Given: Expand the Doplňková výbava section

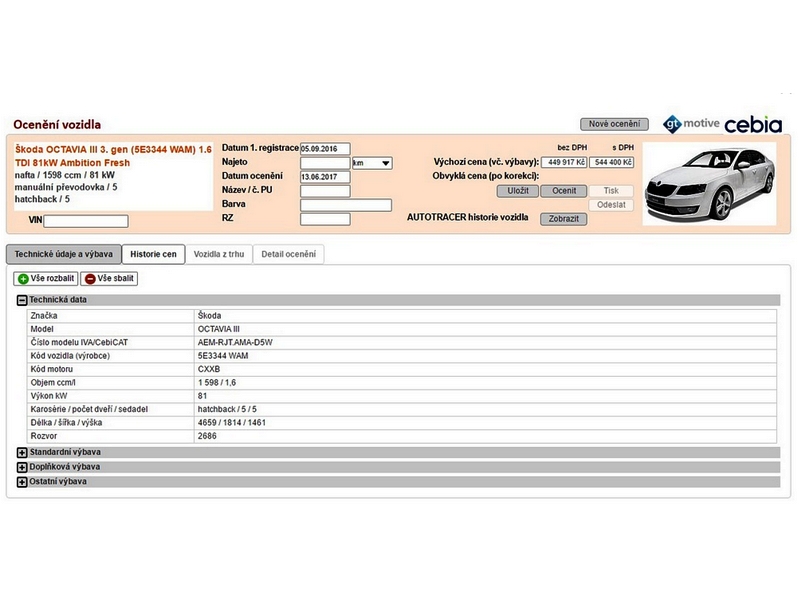Looking at the screenshot, I should coord(22,467).
